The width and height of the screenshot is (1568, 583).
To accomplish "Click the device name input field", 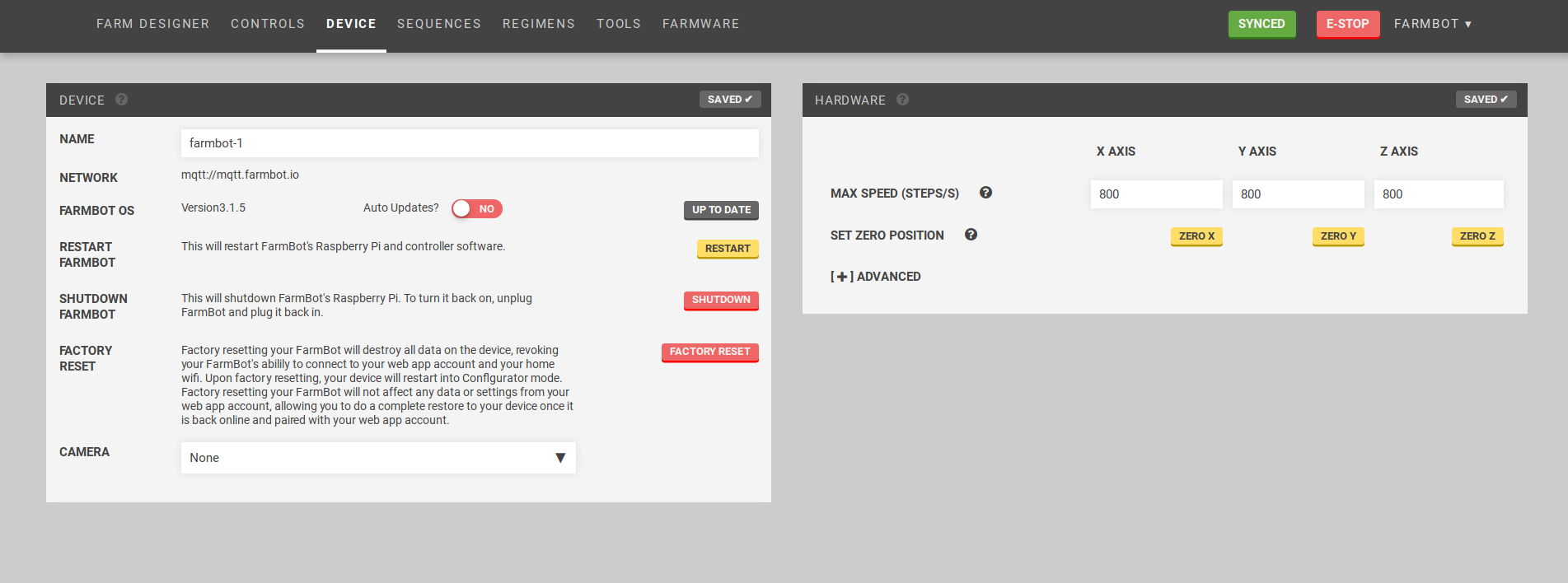I will (x=469, y=143).
